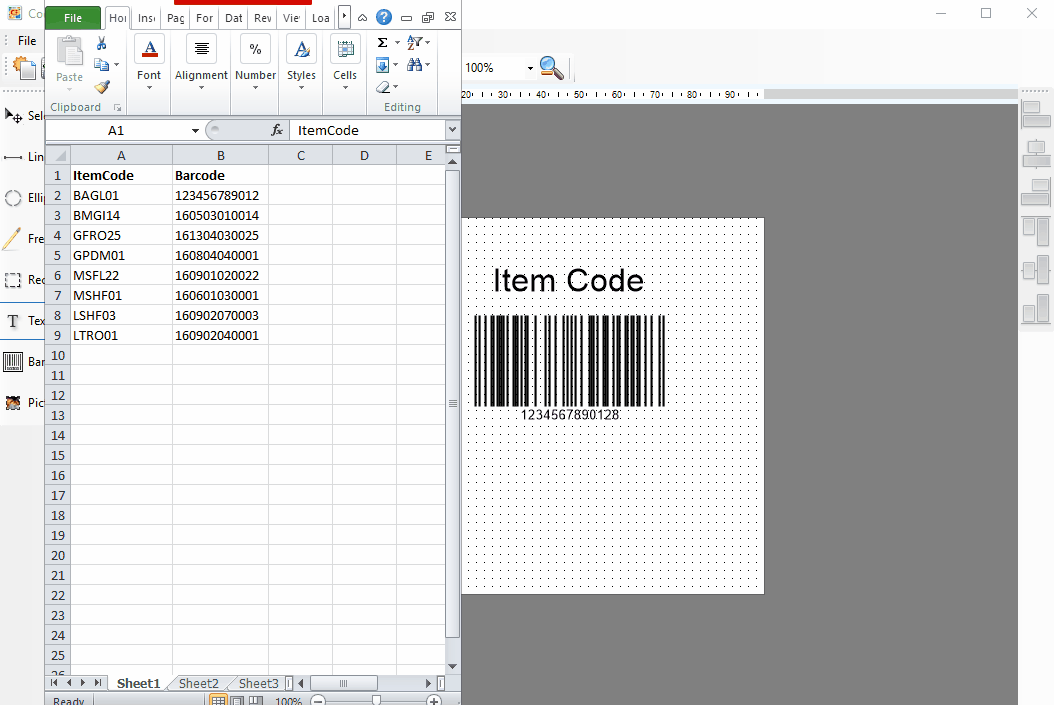
Task: Select the Text tool in label designer
Action: pos(24,321)
